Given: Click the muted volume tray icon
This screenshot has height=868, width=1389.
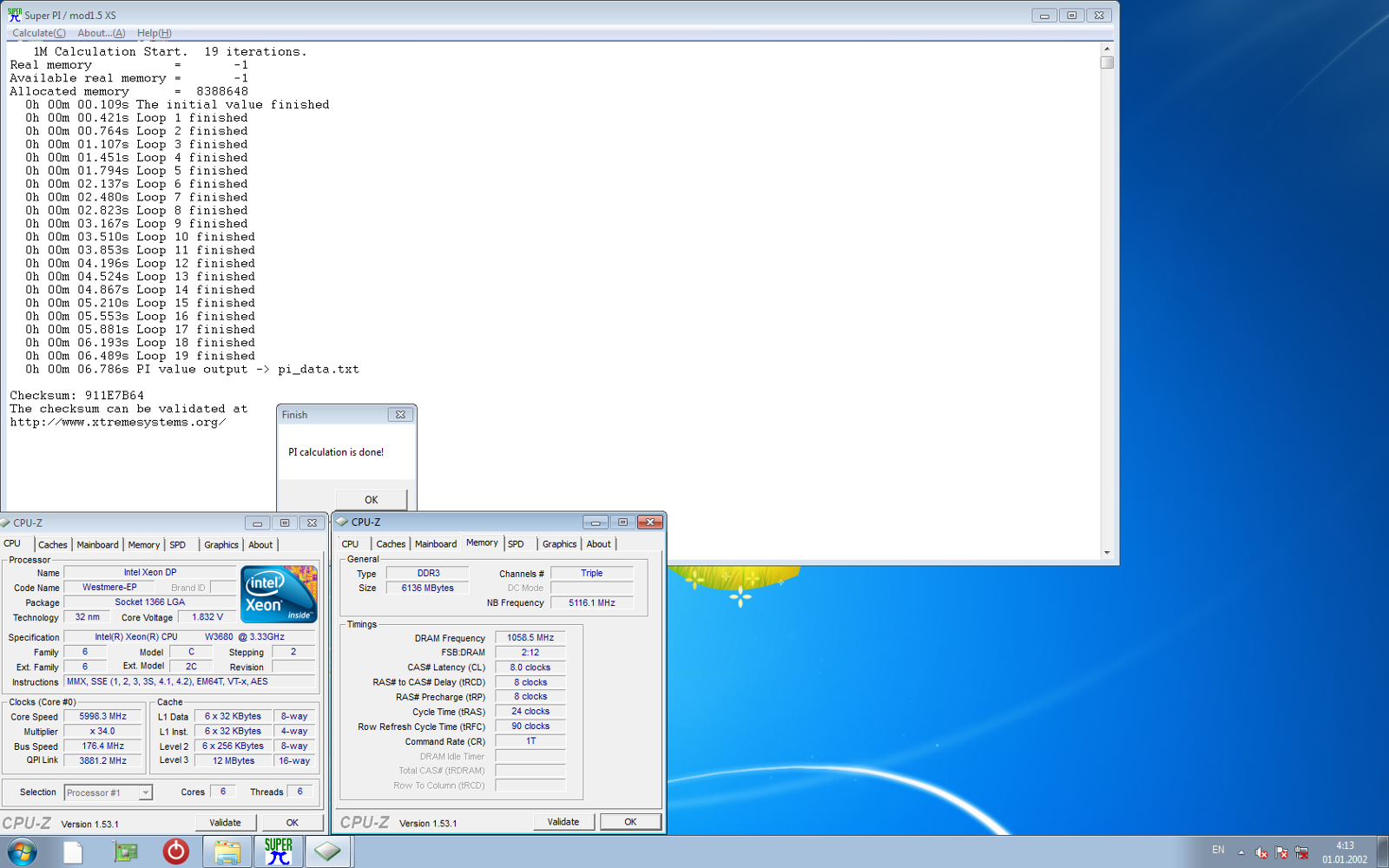Looking at the screenshot, I should (x=1261, y=852).
